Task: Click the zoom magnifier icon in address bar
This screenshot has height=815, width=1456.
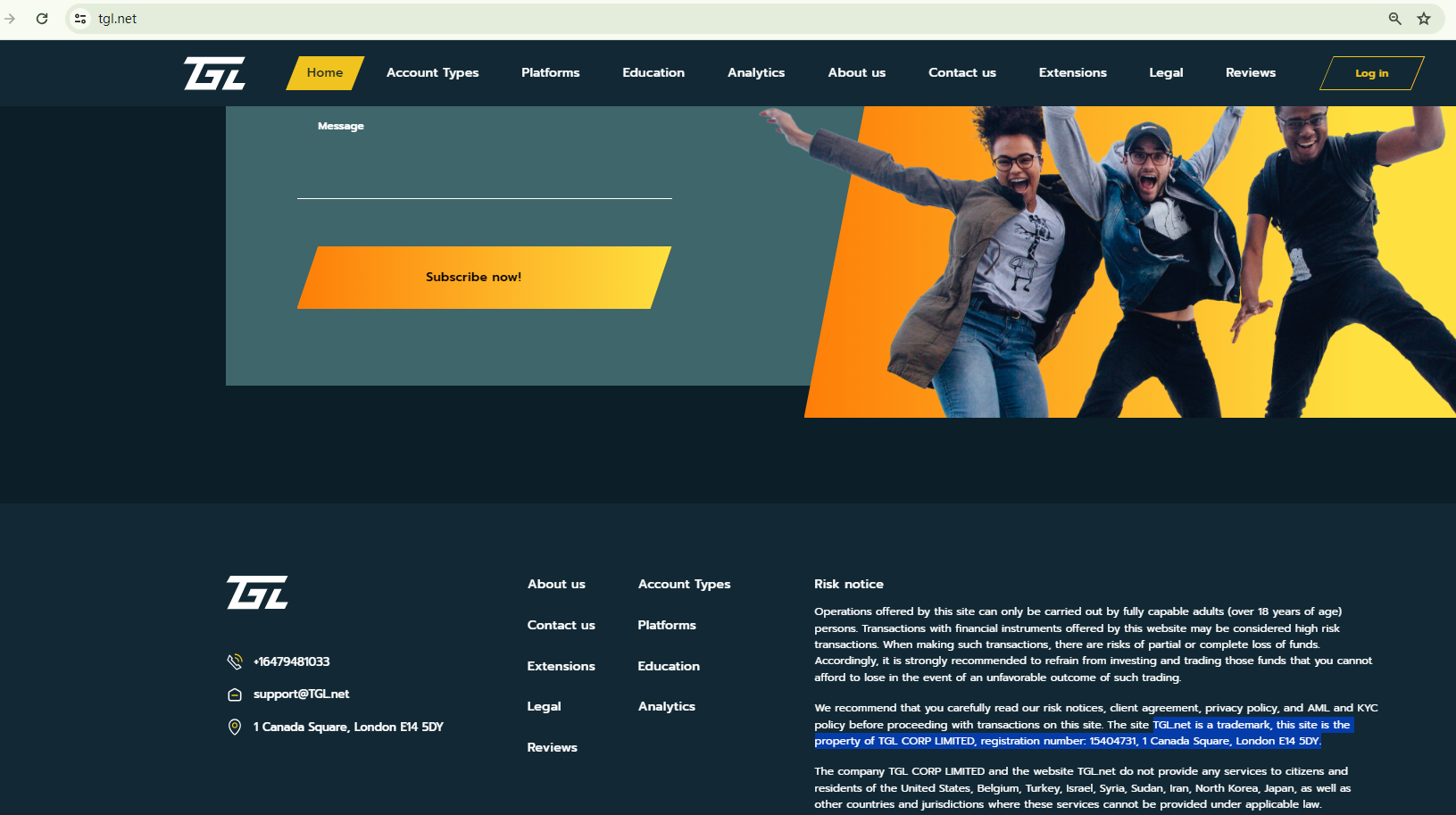Action: tap(1394, 19)
